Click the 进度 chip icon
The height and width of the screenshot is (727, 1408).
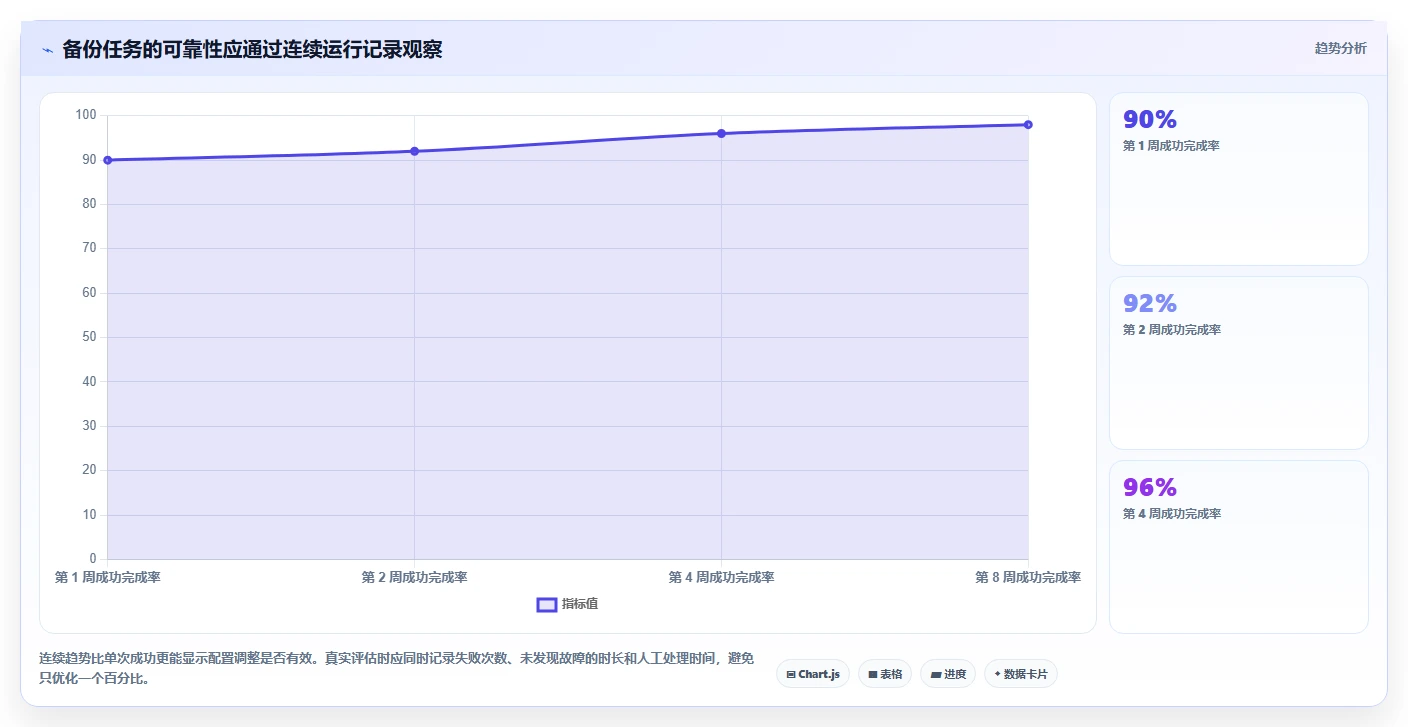(x=935, y=675)
